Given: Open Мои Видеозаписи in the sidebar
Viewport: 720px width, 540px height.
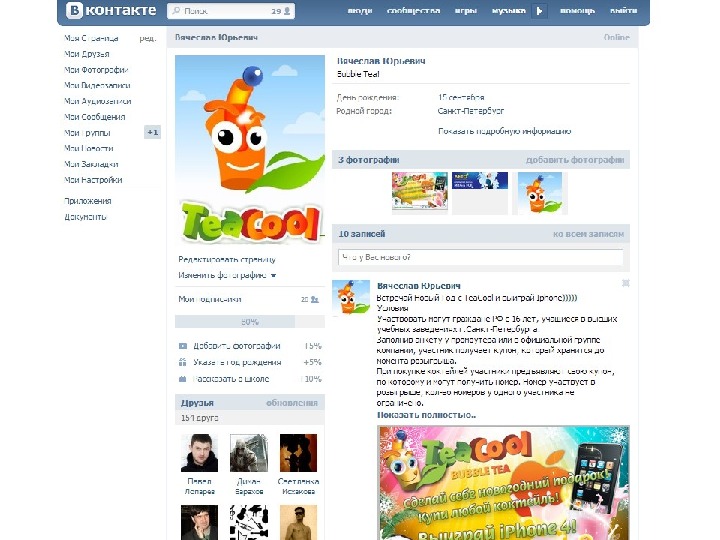Looking at the screenshot, I should [97, 85].
